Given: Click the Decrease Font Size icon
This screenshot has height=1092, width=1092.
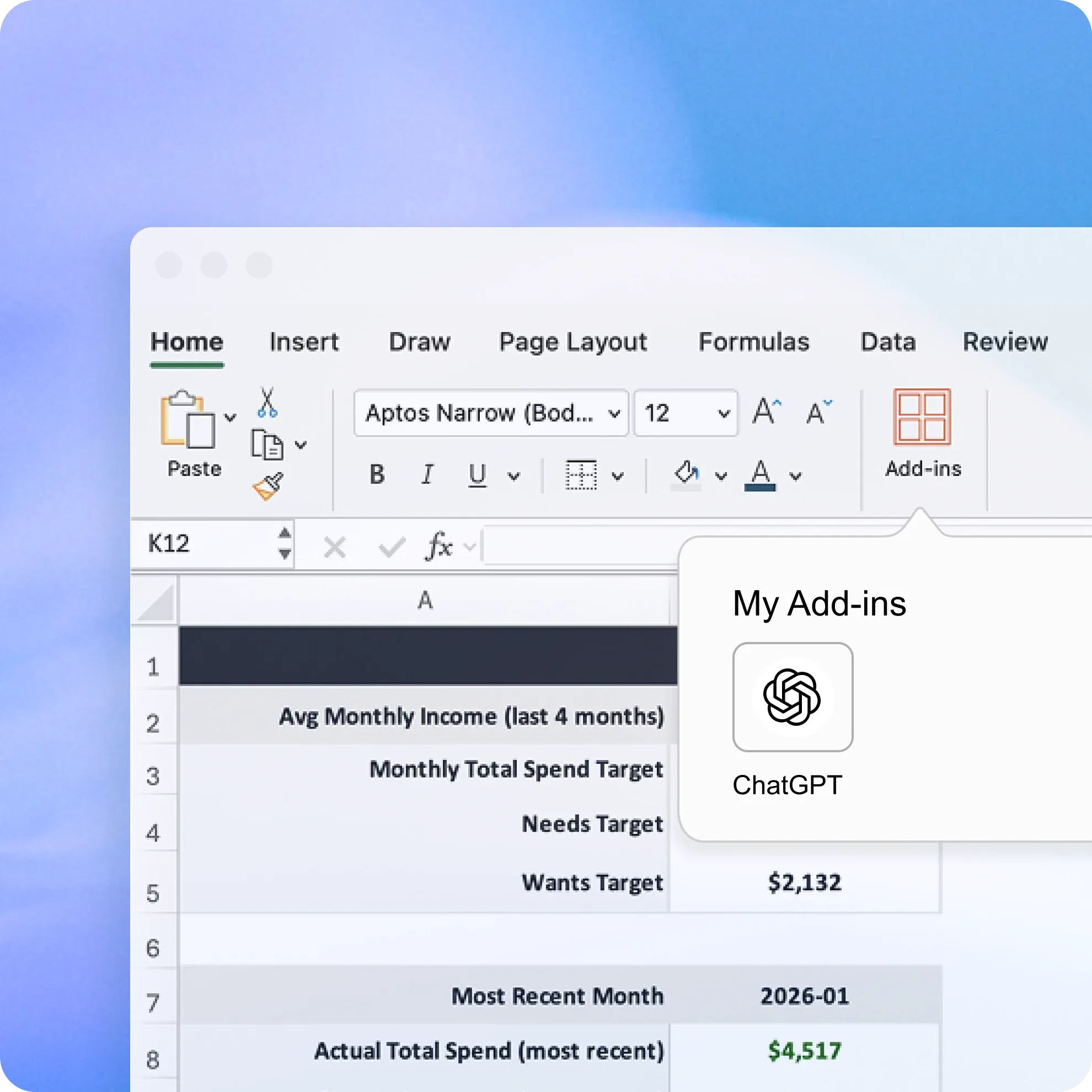Looking at the screenshot, I should point(817,413).
